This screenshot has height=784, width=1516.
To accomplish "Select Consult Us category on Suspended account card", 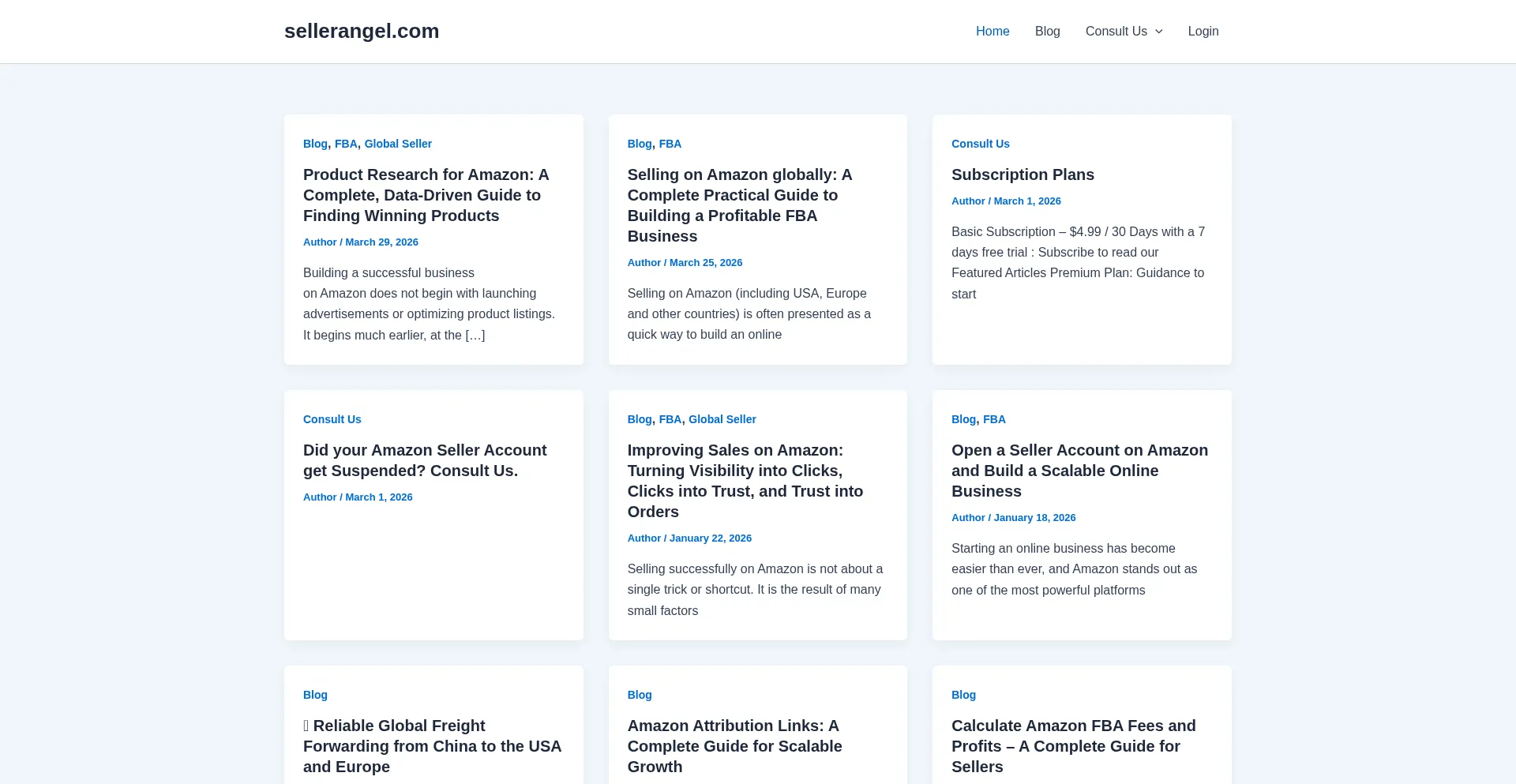I will click(332, 419).
